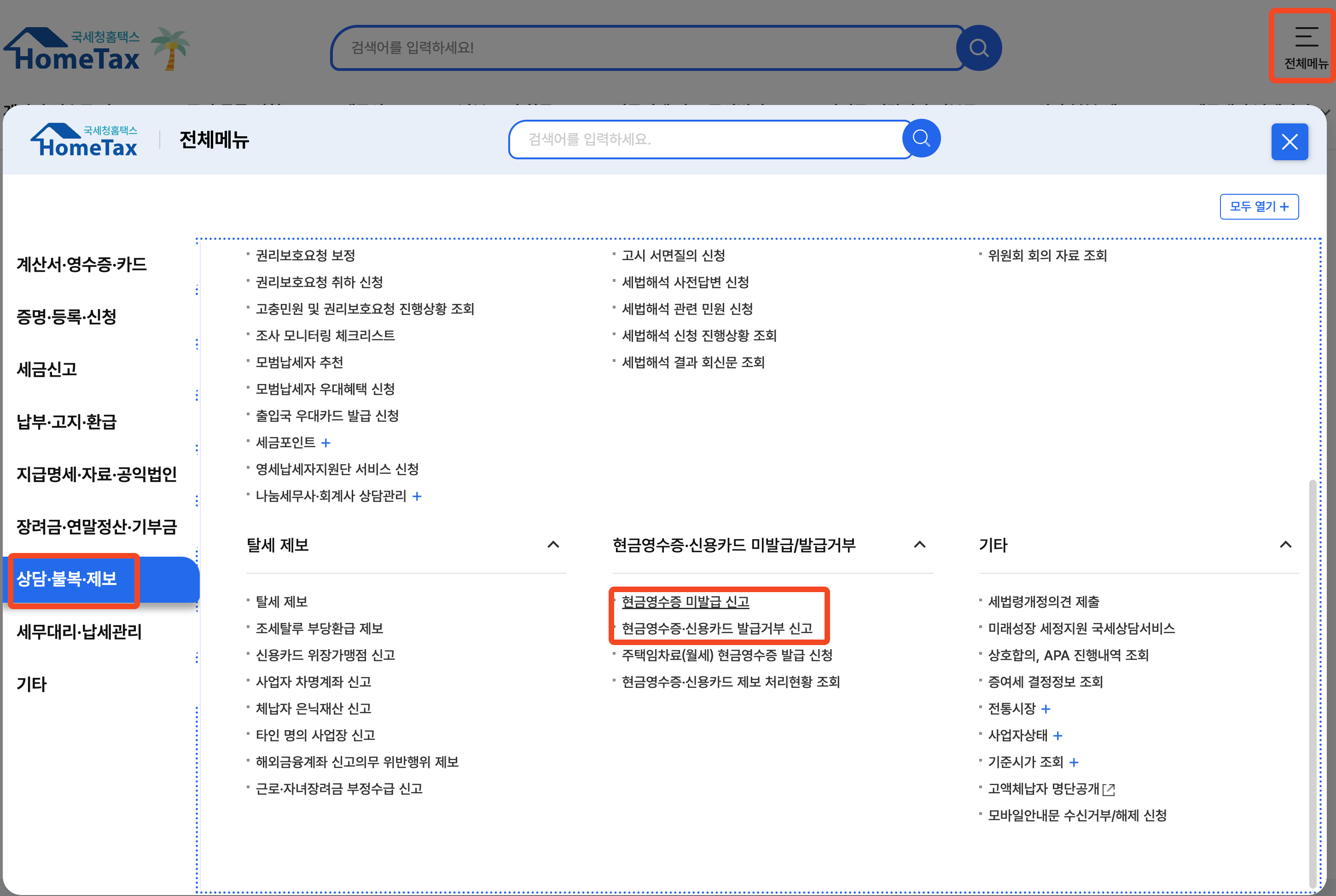Collapse the 탈세 제보 section chevron
This screenshot has height=896, width=1336.
click(x=553, y=545)
